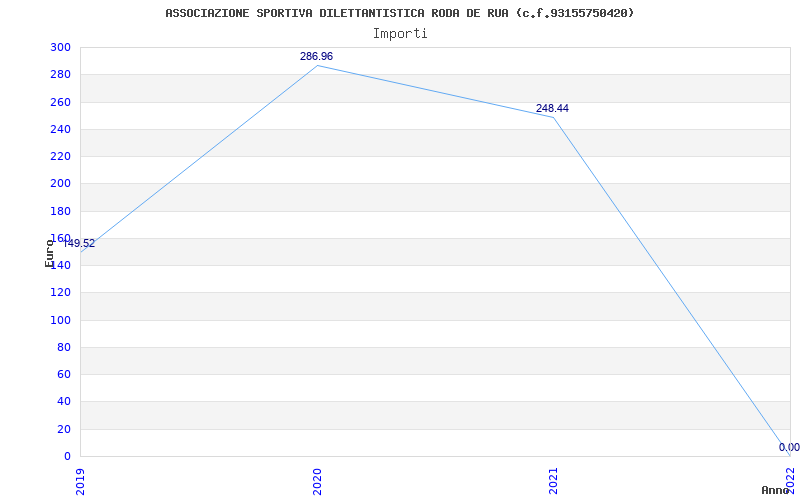The width and height of the screenshot is (800, 500).
Task: Click the 80 y-axis tick label
Action: (x=64, y=347)
